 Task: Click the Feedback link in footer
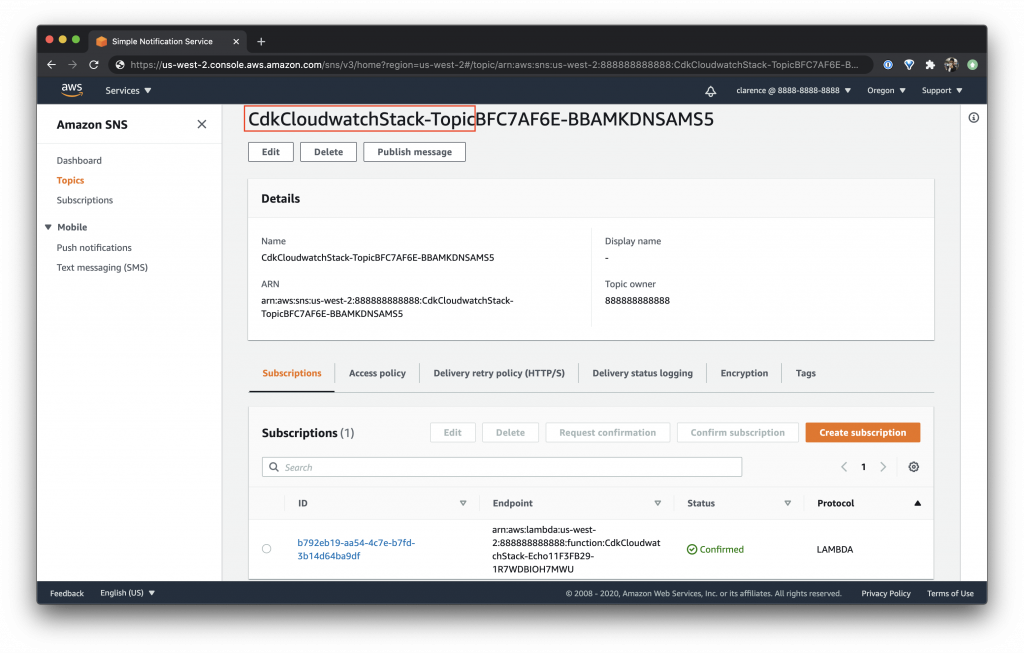[x=67, y=594]
